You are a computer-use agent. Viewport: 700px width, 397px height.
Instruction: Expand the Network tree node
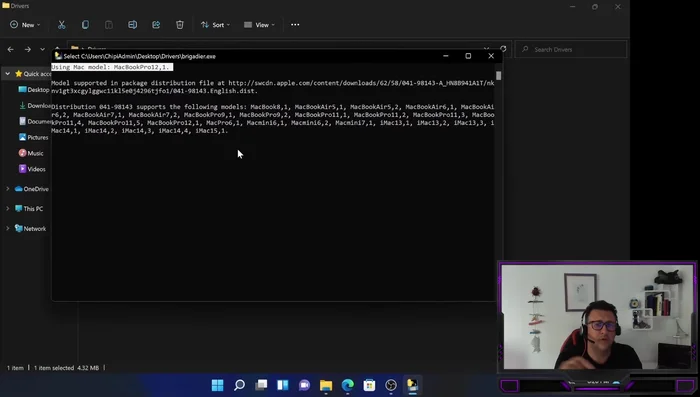coord(8,229)
